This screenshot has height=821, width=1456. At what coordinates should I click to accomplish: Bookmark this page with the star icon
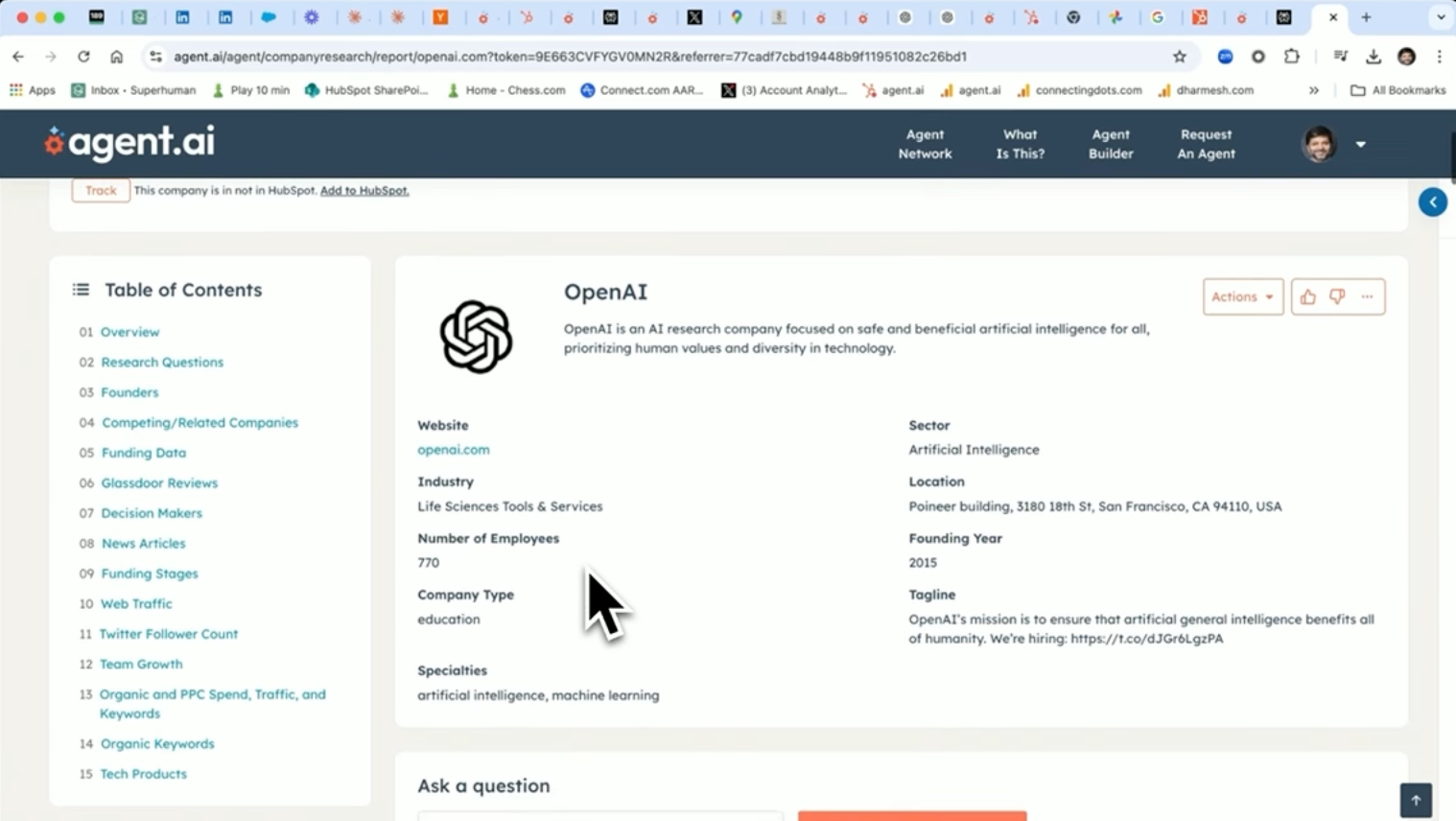[x=1180, y=57]
